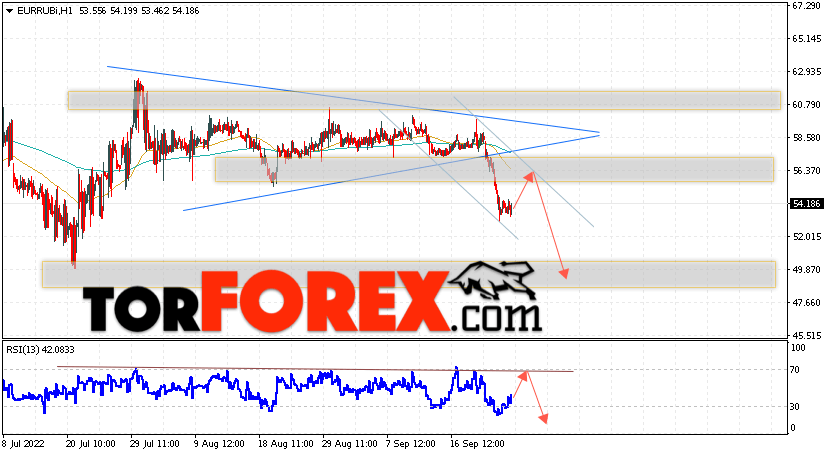The width and height of the screenshot is (829, 455).
Task: Select RSI scale level 70
Action: coord(795,370)
